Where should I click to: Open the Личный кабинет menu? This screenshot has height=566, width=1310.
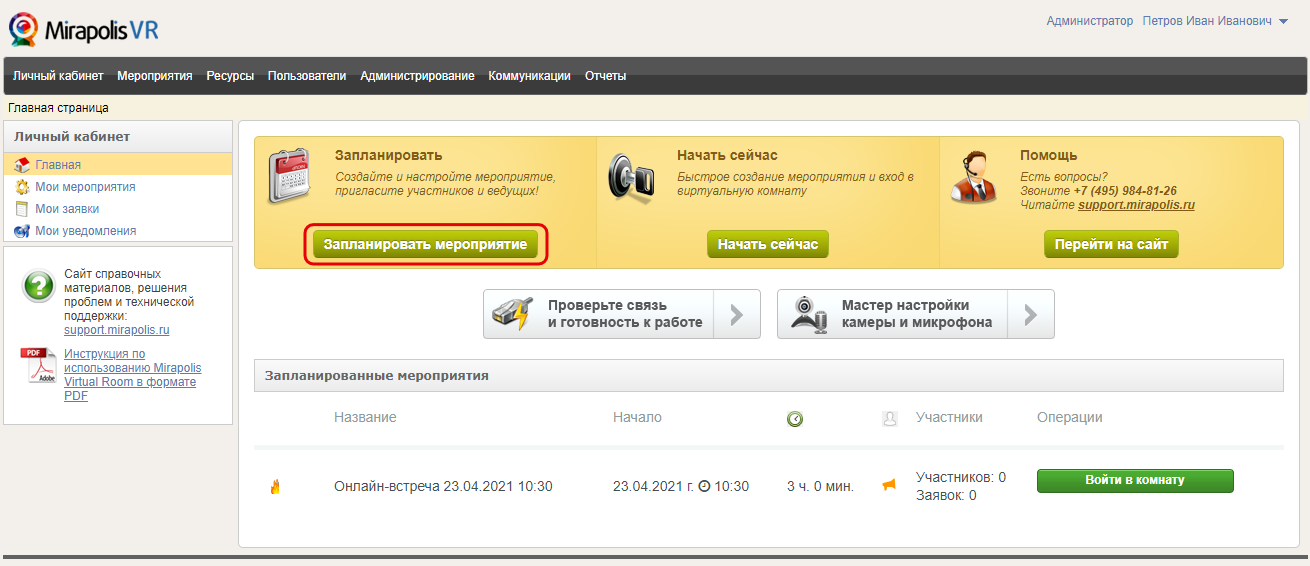tap(58, 76)
